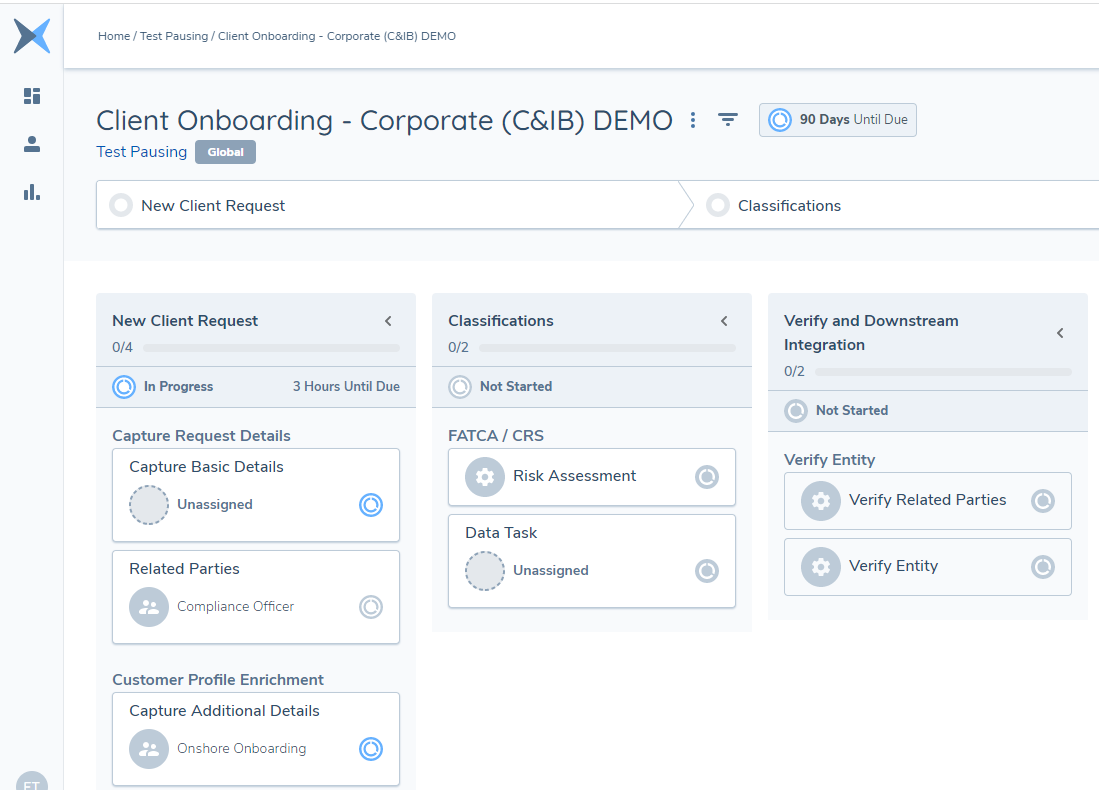Click the status ring on Capture Basic Details
Viewport: 1099px width, 790px height.
[371, 505]
